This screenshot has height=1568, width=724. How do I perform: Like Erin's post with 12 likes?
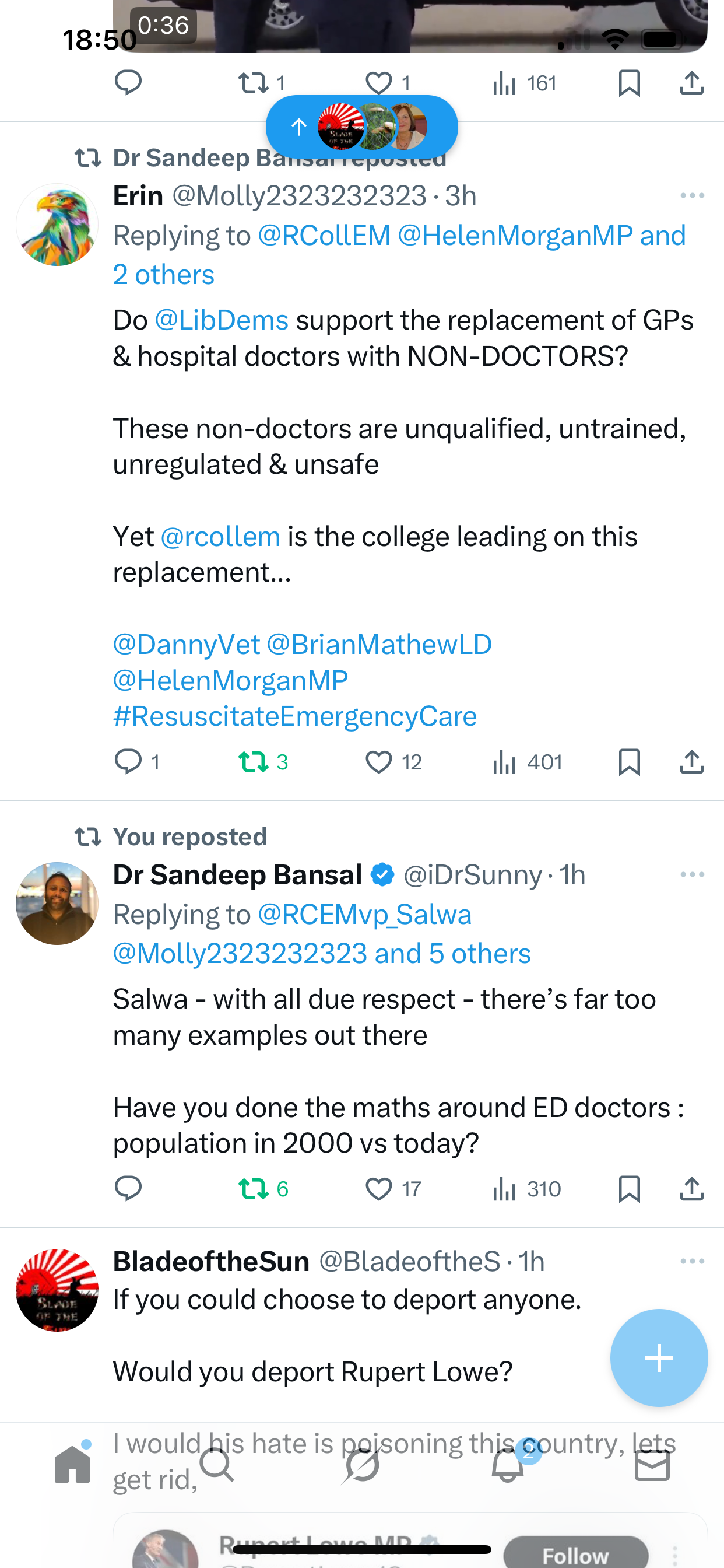[x=379, y=762]
